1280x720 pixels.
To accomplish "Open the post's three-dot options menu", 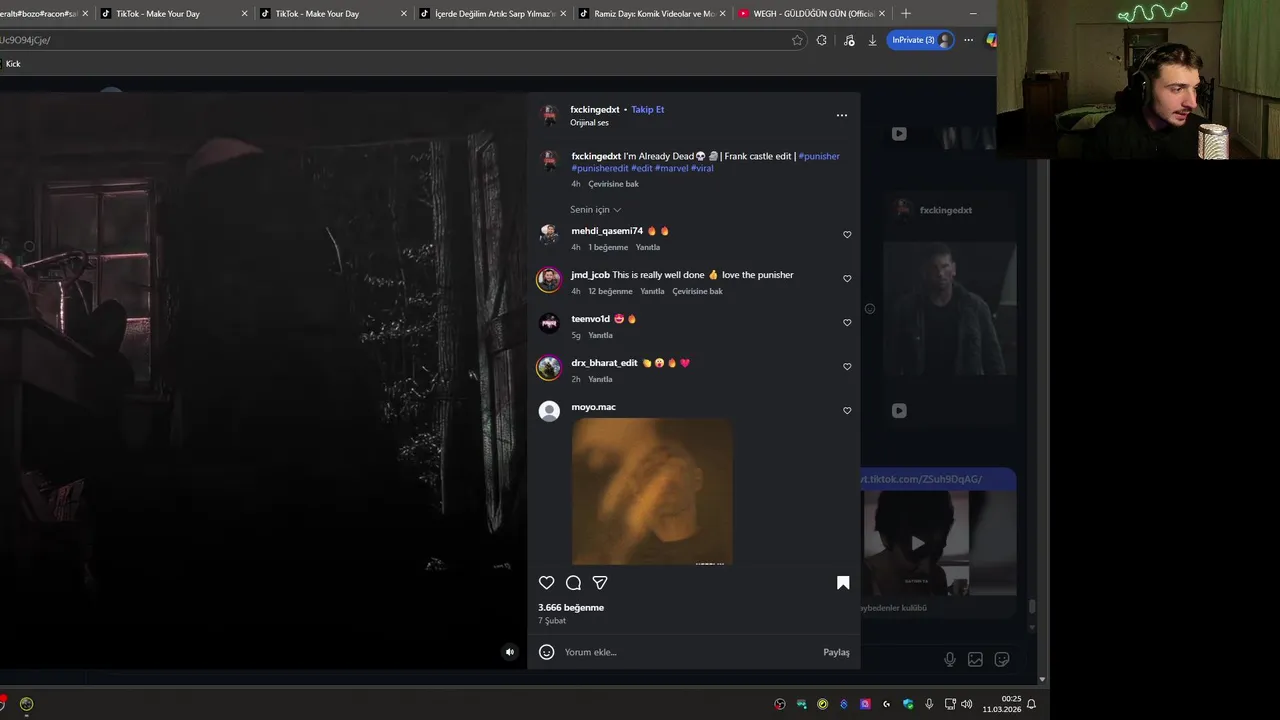I will coord(842,115).
